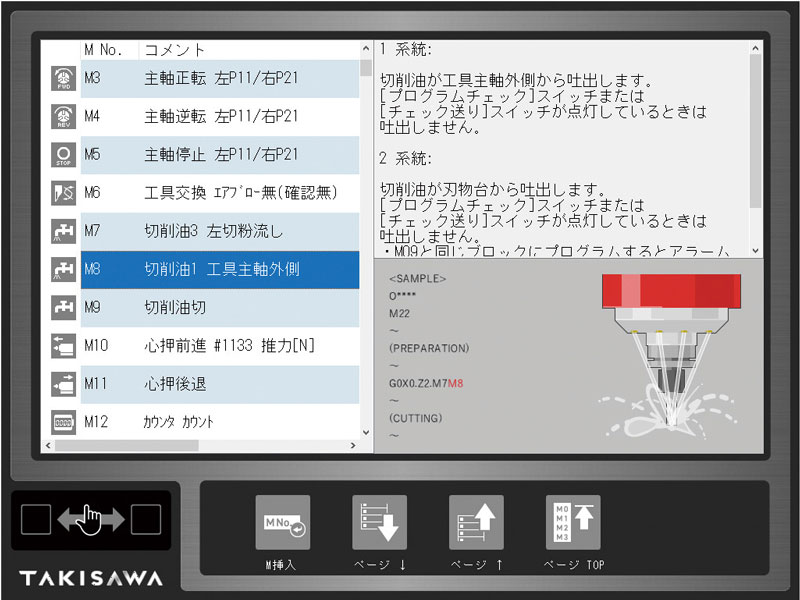Select the M8 切削油1 工具主軸外側 row
The image size is (800, 600).
coord(220,270)
